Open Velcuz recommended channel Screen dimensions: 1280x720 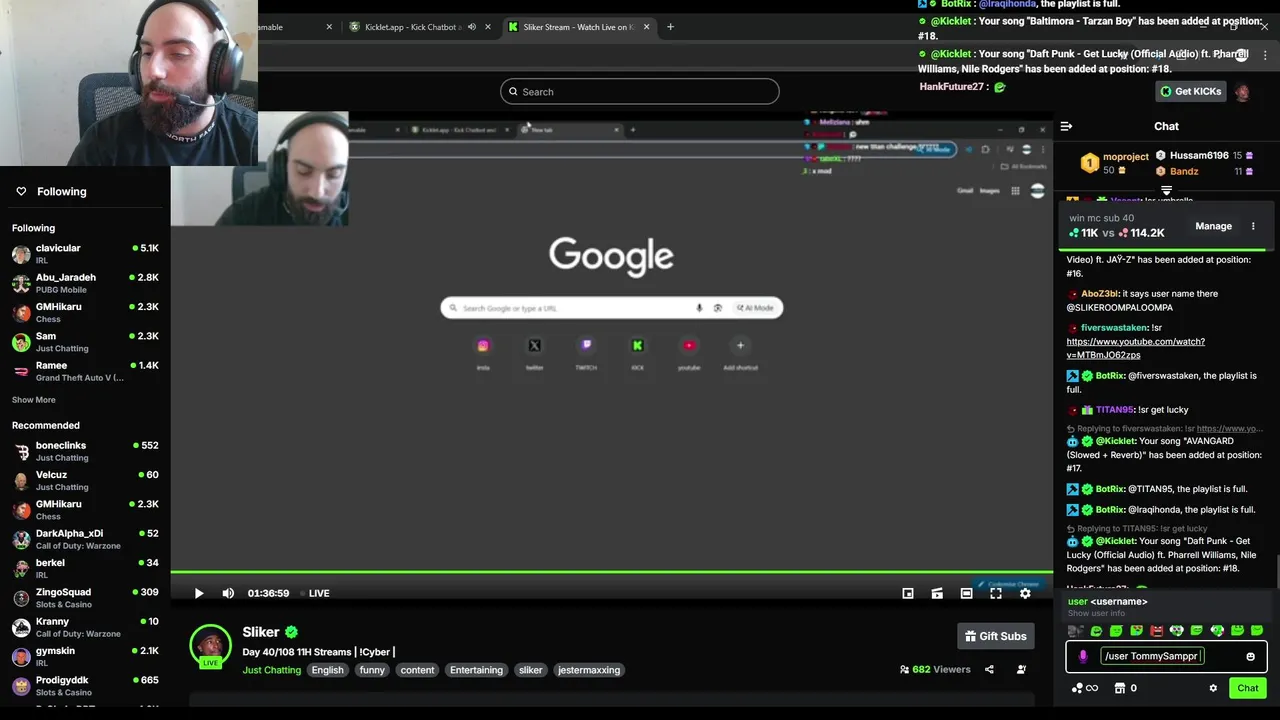point(85,481)
